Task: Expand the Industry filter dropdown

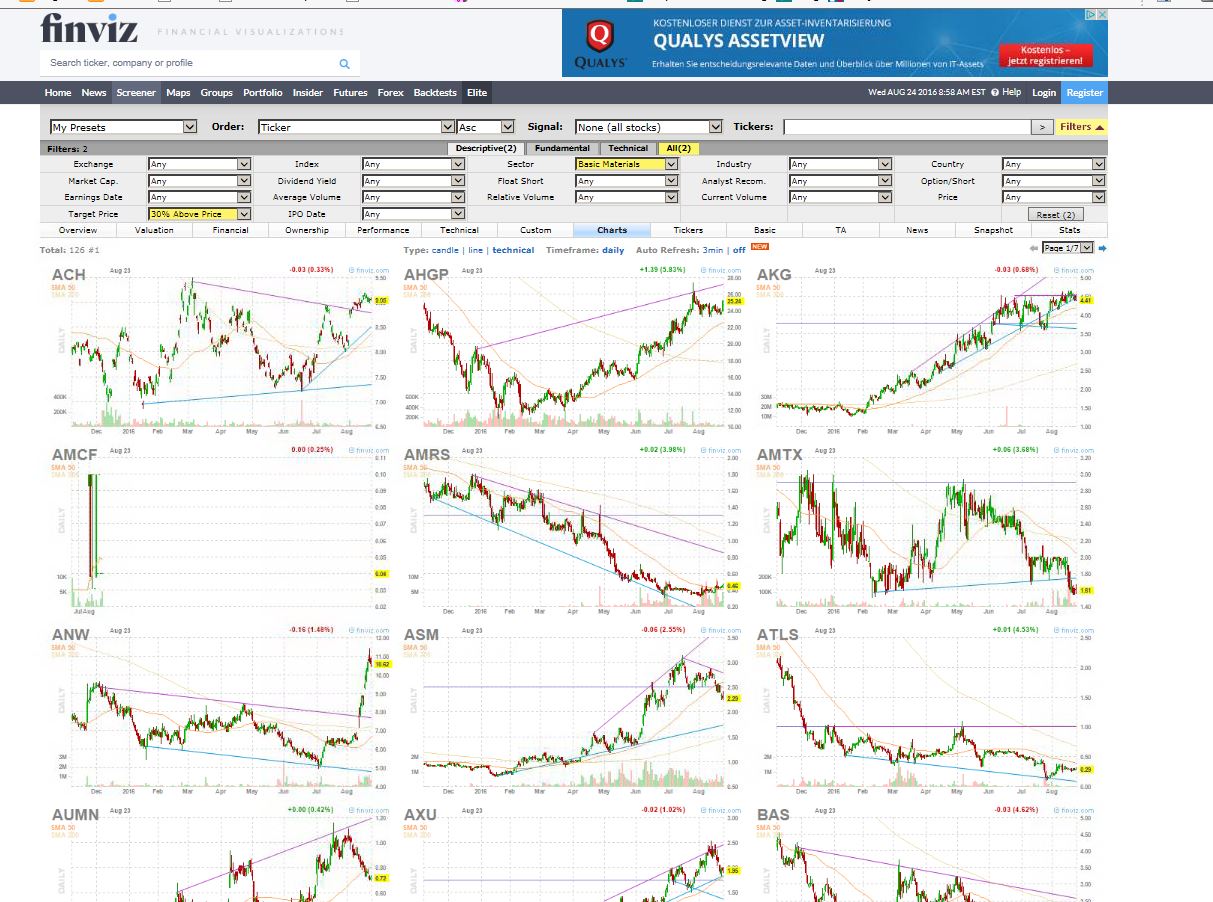Action: 840,164
